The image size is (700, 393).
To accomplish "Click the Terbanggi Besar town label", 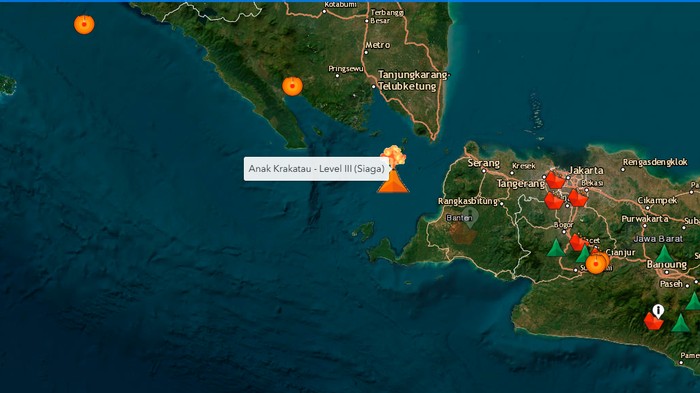I will click(387, 17).
